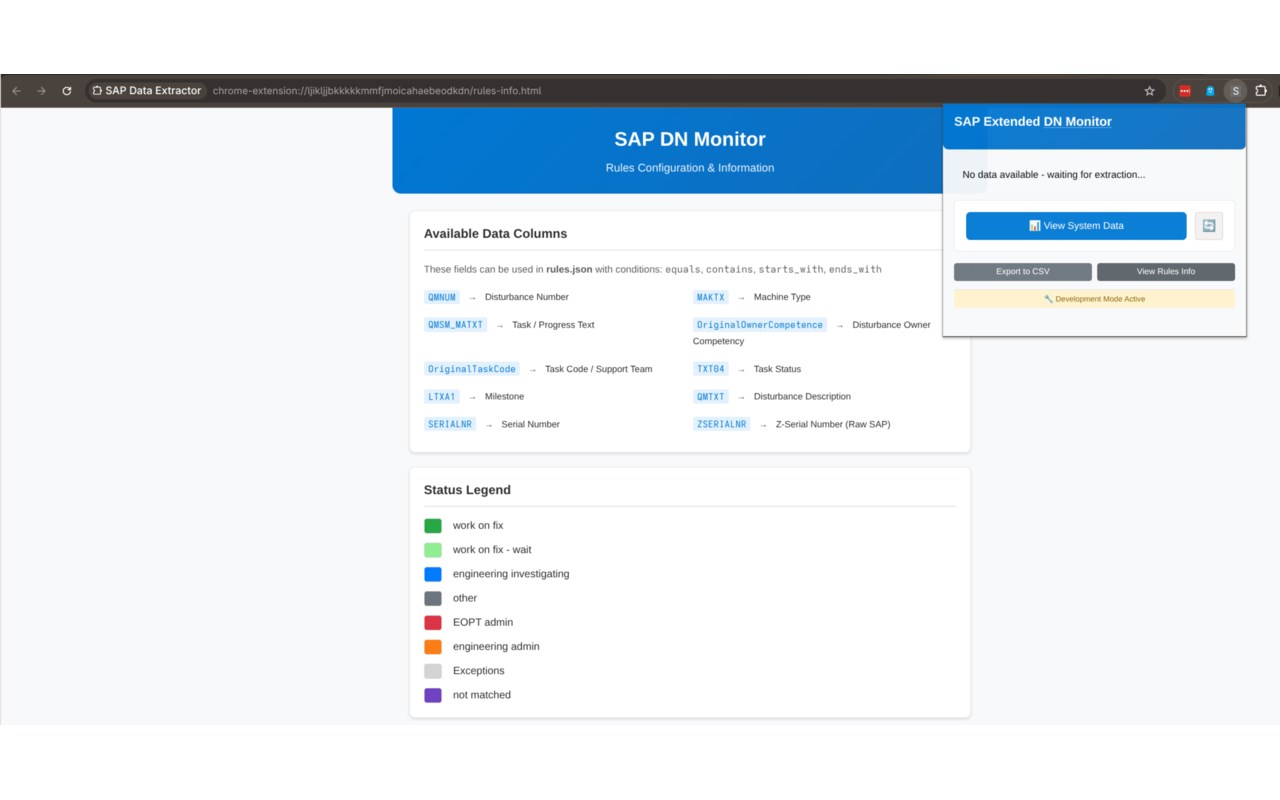1280x800 pixels.
Task: Click orange 'engineering admin' swatch
Action: click(433, 647)
